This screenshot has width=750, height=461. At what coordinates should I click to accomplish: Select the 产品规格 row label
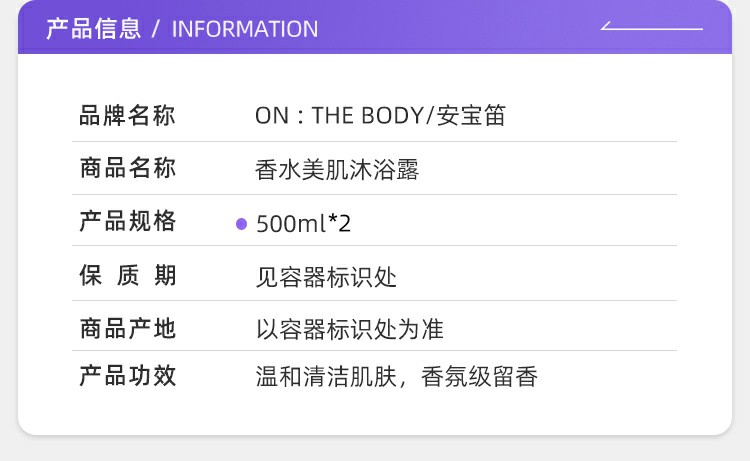127,222
